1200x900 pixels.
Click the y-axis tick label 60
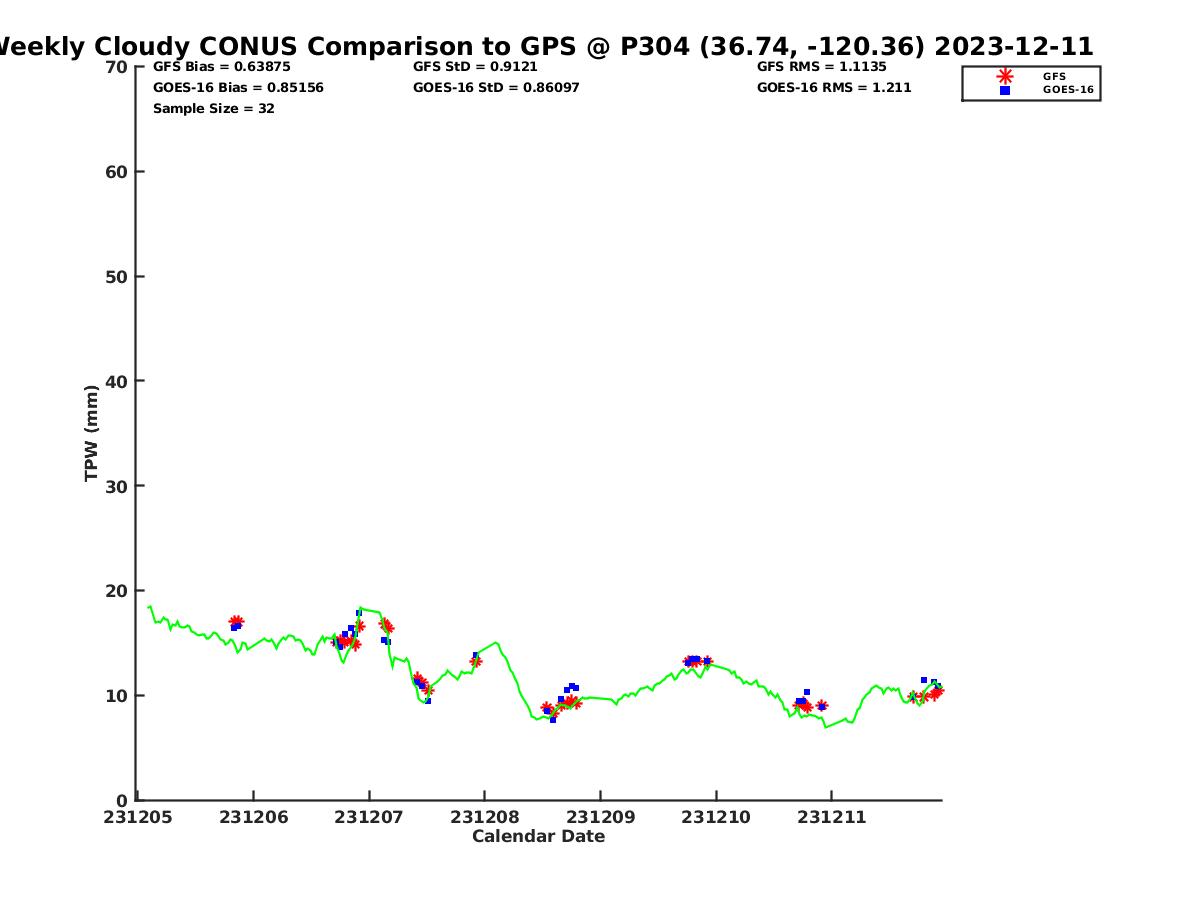coord(117,172)
